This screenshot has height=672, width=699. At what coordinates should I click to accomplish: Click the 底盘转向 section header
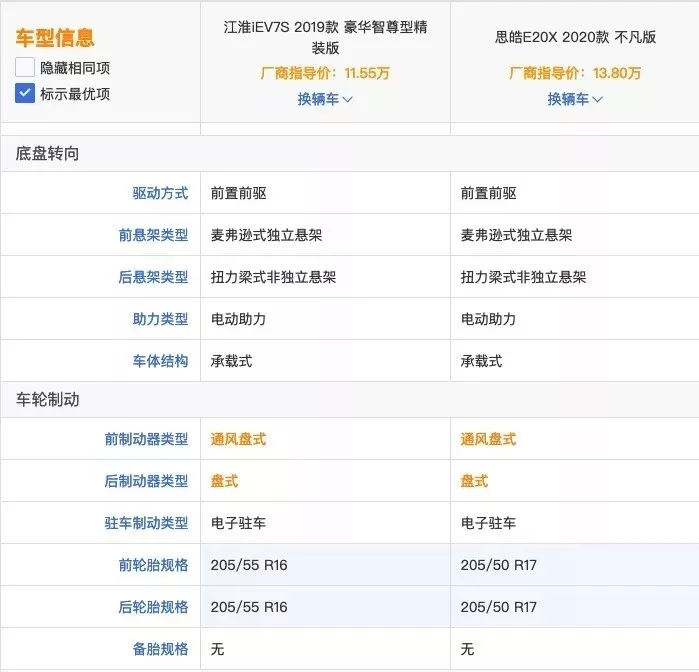pos(47,153)
